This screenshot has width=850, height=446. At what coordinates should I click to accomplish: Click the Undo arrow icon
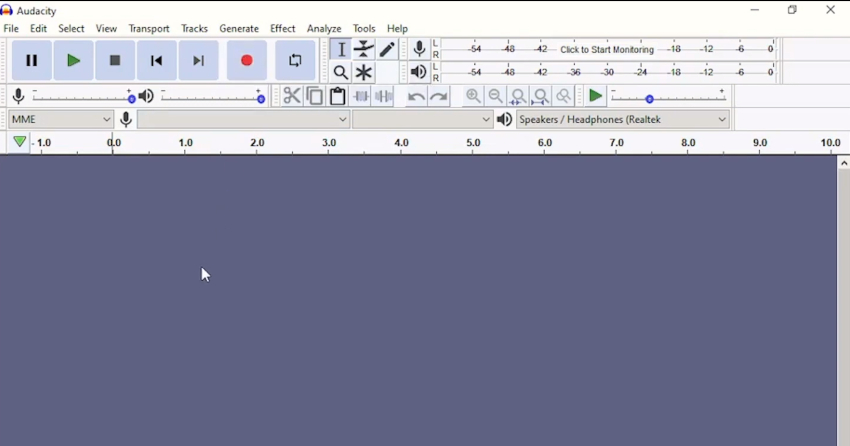(x=416, y=96)
